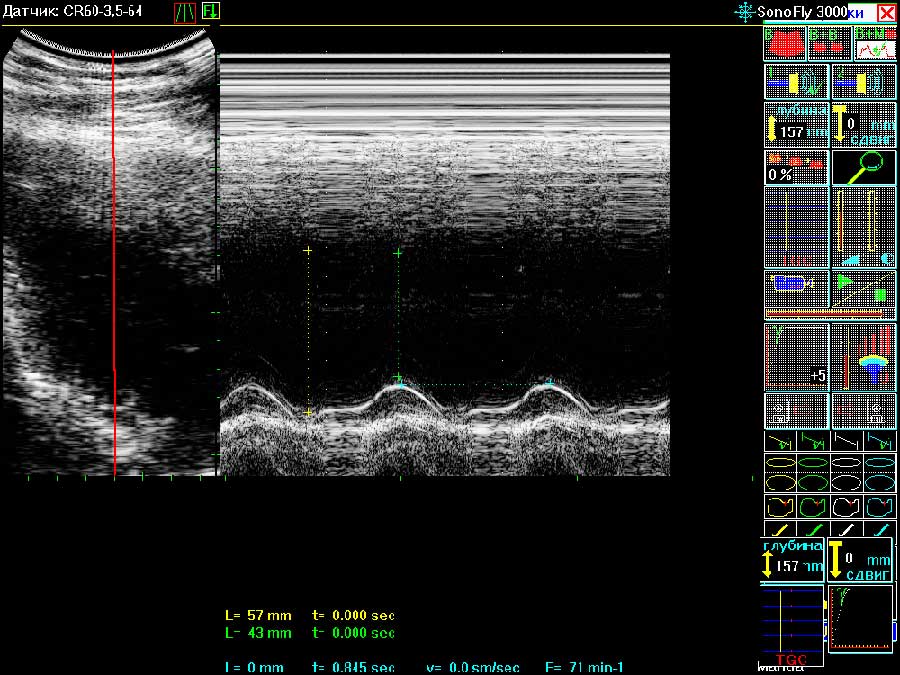Select the B-mode imaging button
Image resolution: width=900 pixels, height=675 pixels.
(x=785, y=43)
